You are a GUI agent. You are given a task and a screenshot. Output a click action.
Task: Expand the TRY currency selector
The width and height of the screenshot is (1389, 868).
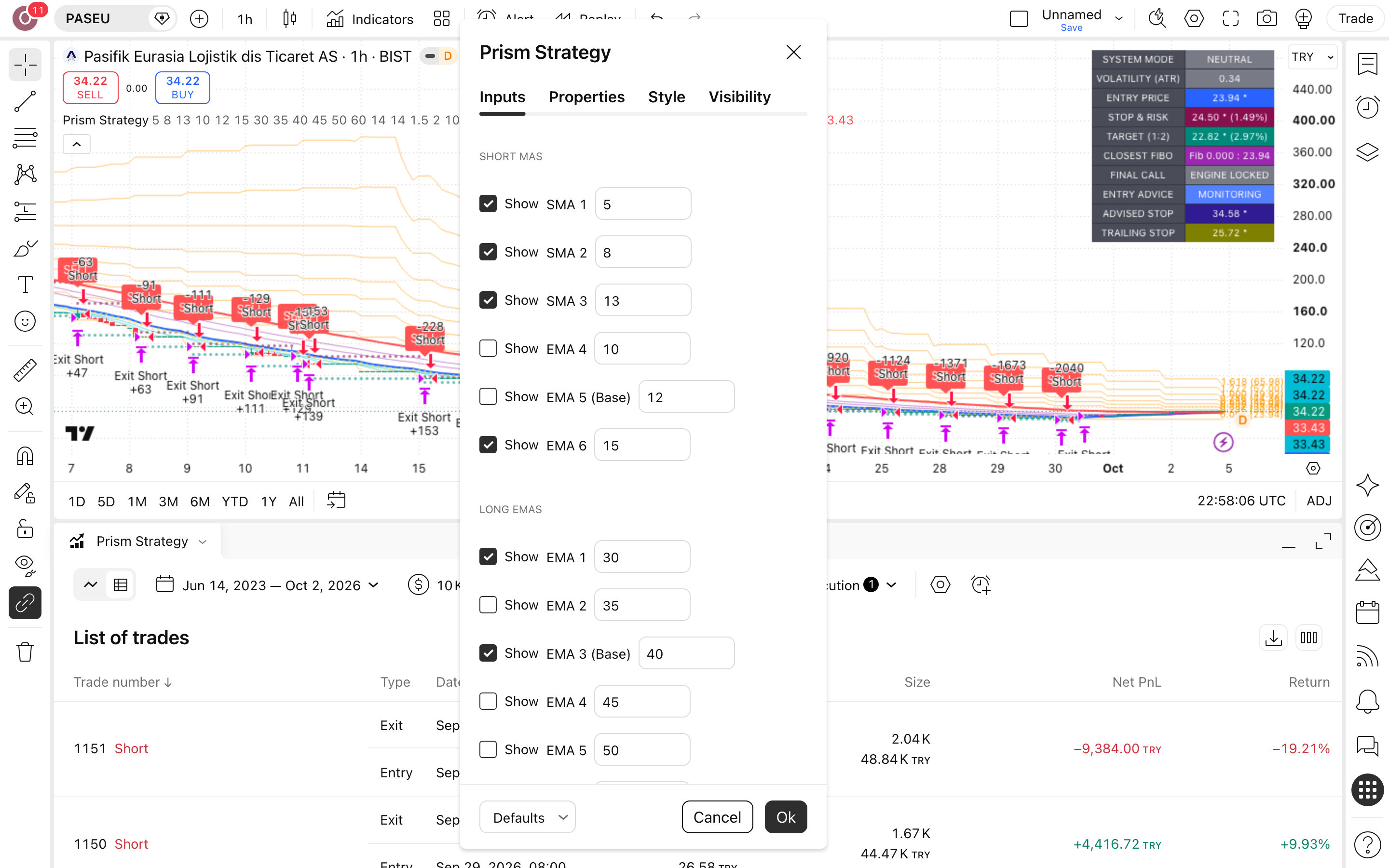(x=1313, y=57)
